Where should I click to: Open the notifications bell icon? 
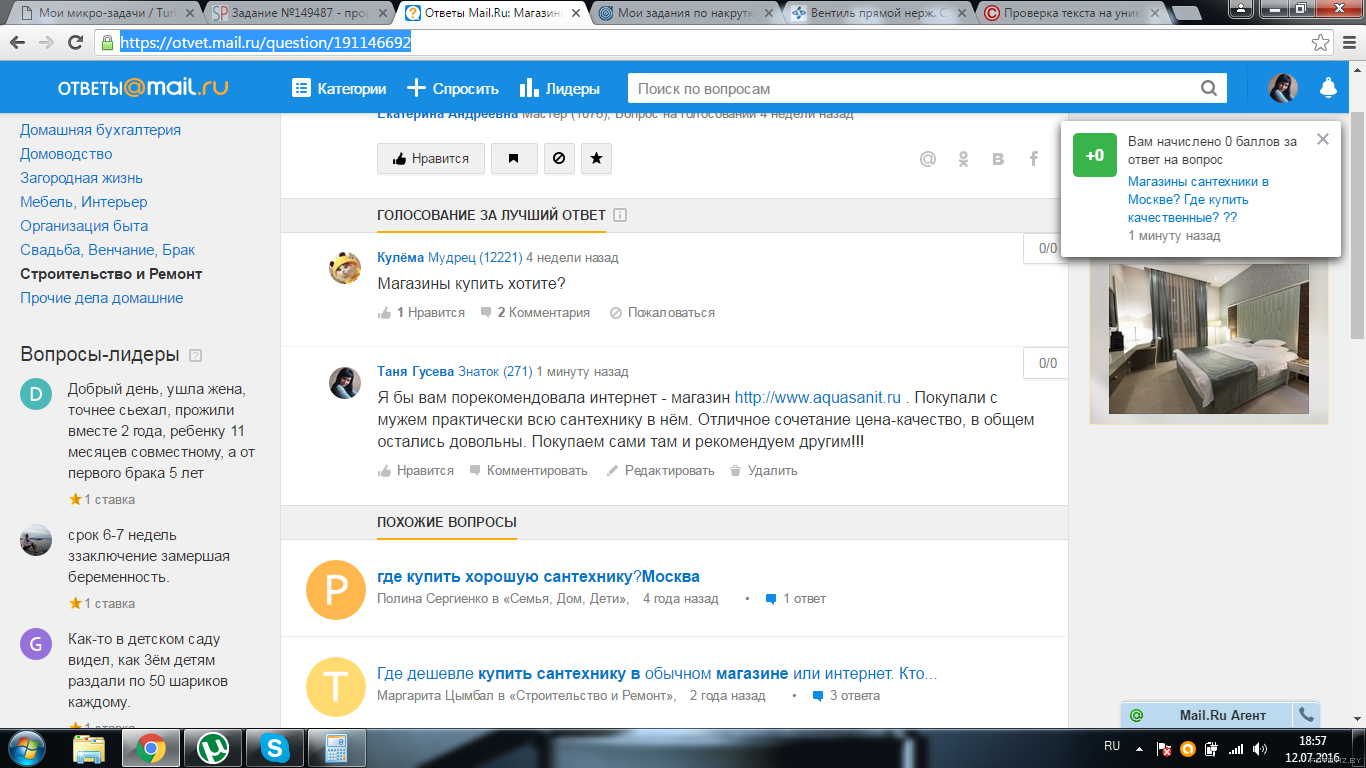pos(1328,88)
